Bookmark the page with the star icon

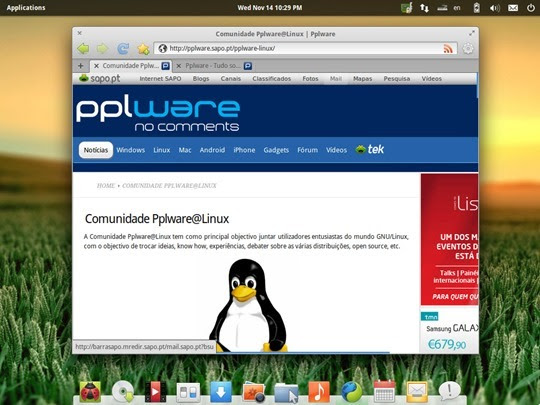[143, 49]
